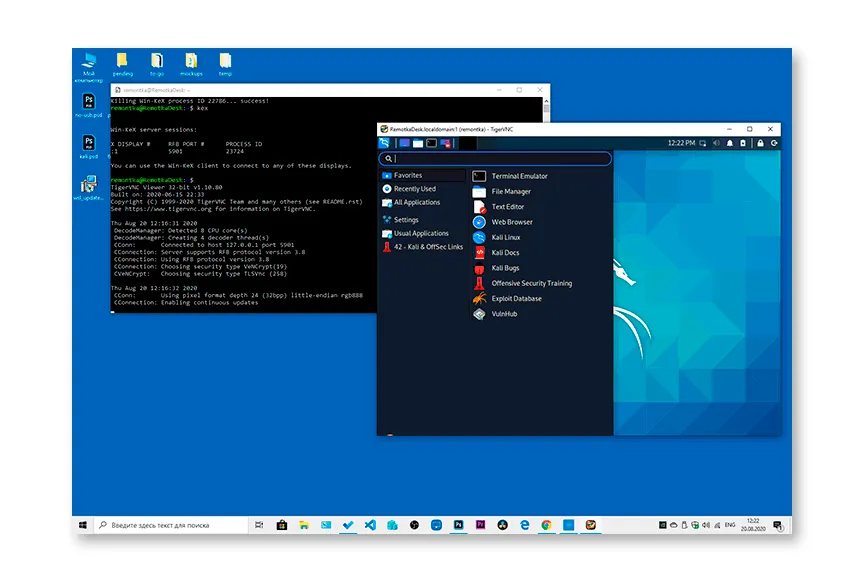Open Premiere Pro from the taskbar
Viewport: 864px width, 583px height.
(480, 525)
